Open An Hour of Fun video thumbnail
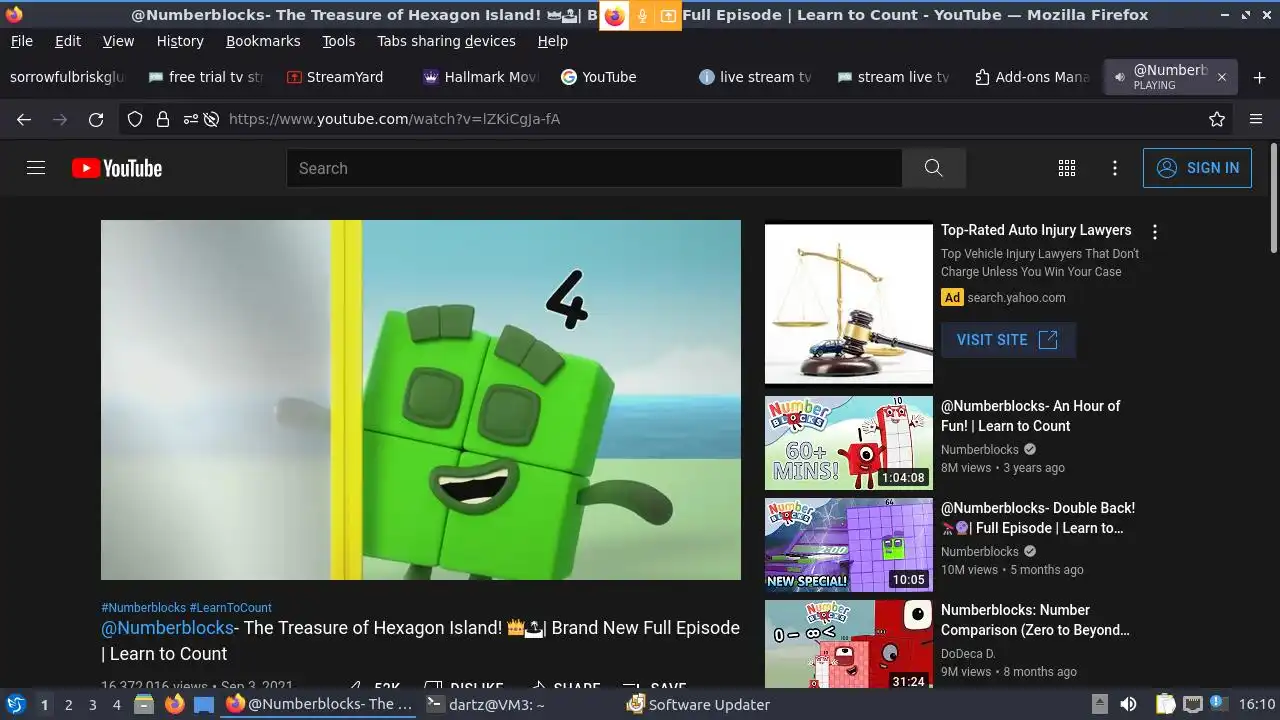The height and width of the screenshot is (720, 1280). click(849, 443)
